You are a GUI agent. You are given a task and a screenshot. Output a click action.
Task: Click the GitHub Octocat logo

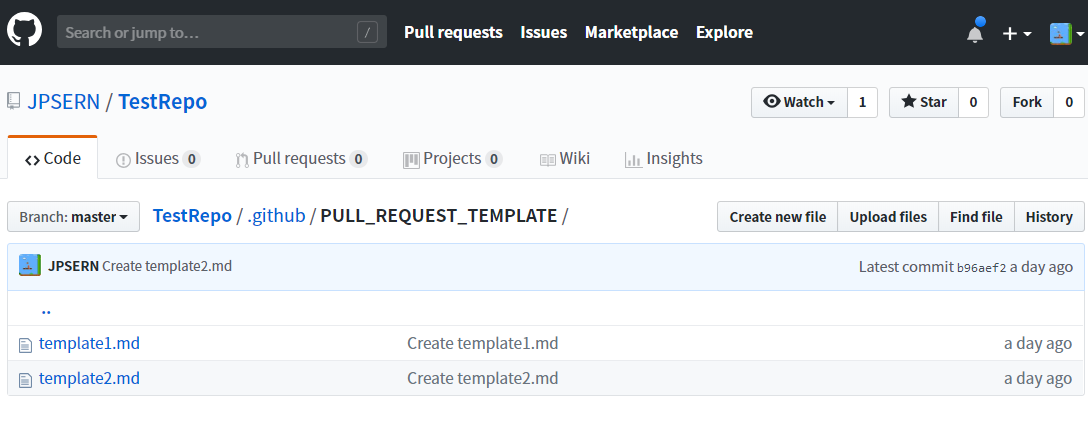(x=25, y=32)
